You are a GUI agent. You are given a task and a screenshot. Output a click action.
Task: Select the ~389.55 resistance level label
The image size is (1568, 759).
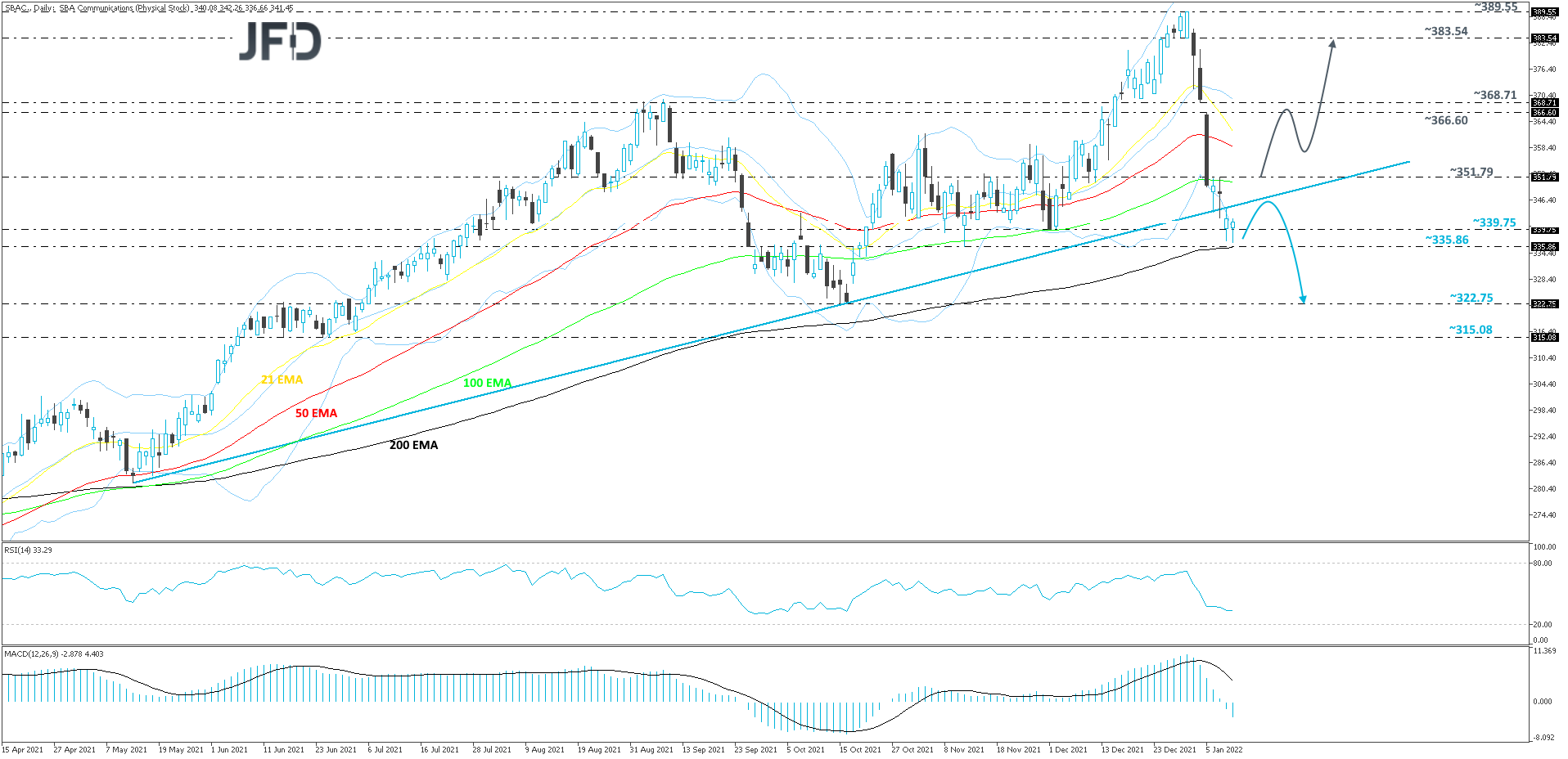coord(1495,7)
